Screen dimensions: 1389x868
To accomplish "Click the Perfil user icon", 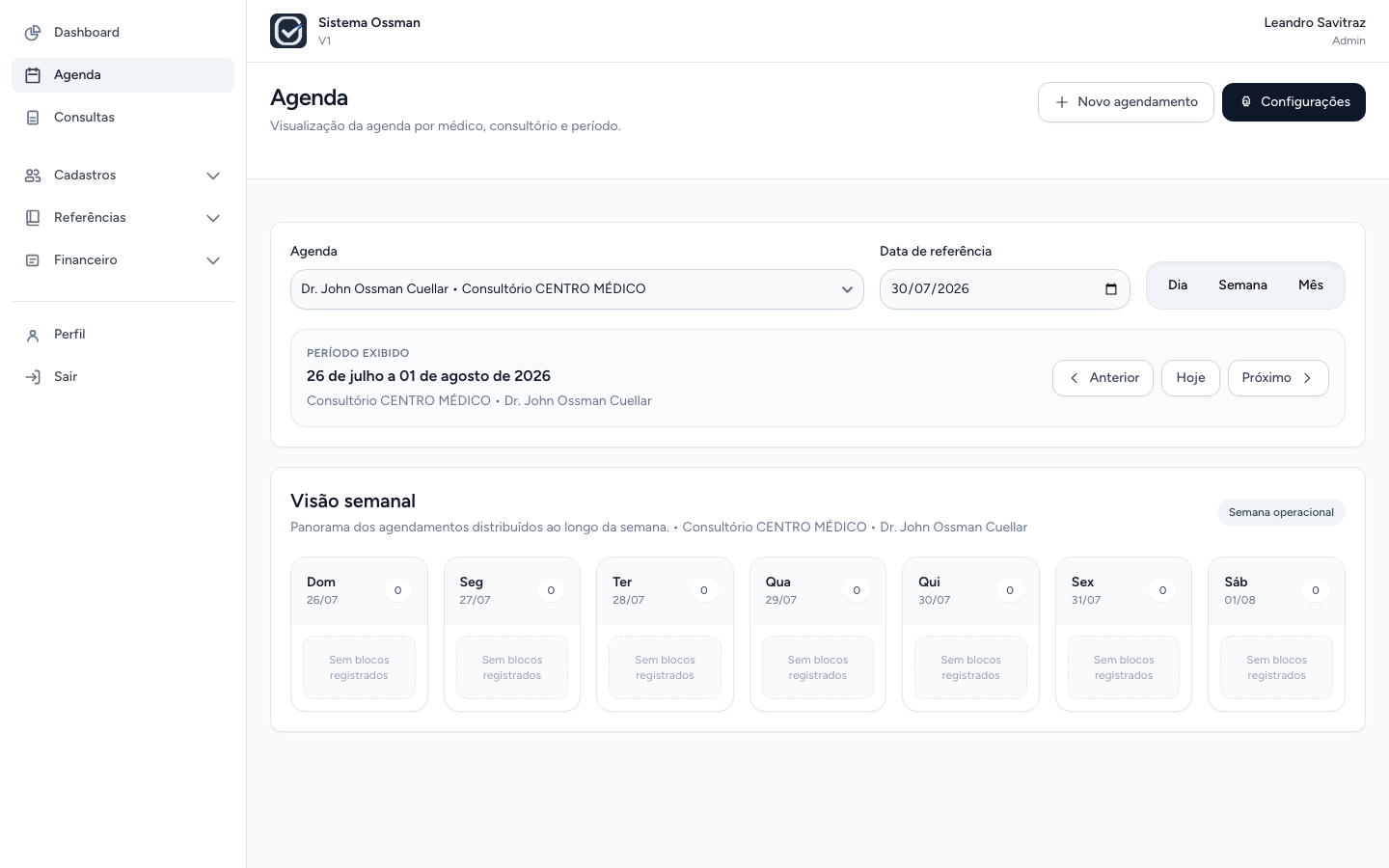I will coord(33,335).
